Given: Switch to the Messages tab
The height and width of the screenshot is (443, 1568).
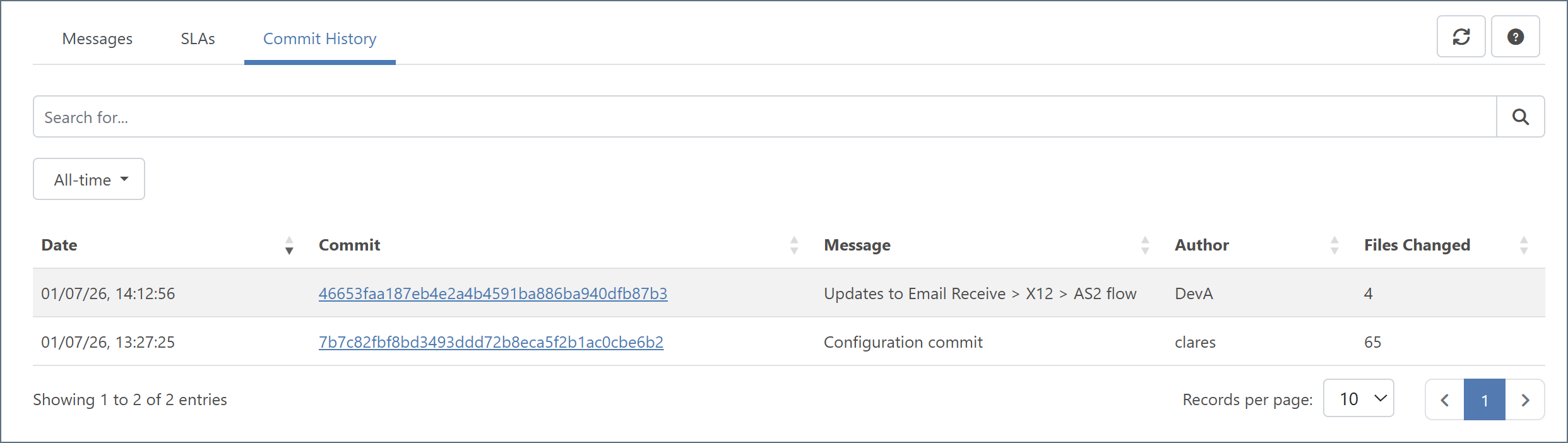Looking at the screenshot, I should click(97, 39).
